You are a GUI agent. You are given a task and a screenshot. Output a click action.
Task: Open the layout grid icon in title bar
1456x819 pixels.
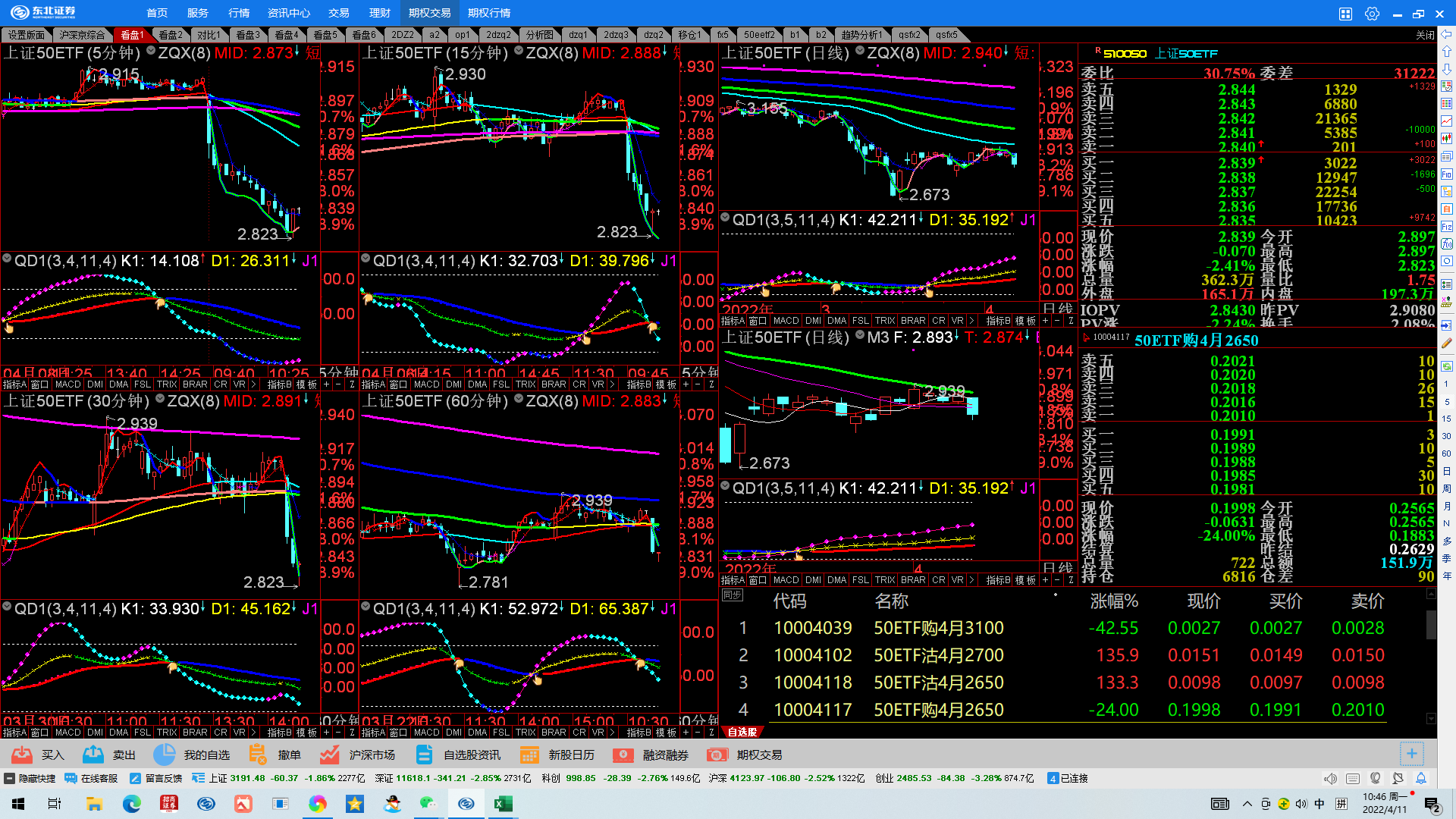[x=1345, y=14]
